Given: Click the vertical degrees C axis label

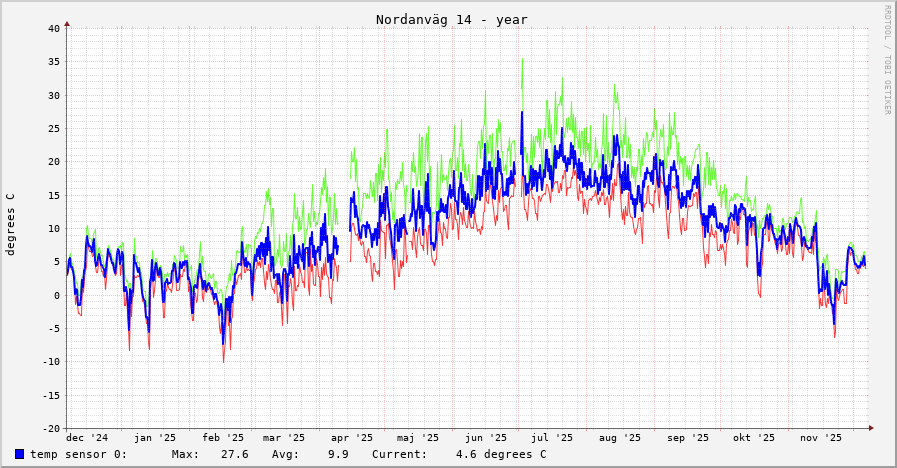Looking at the screenshot, I should click(11, 224).
